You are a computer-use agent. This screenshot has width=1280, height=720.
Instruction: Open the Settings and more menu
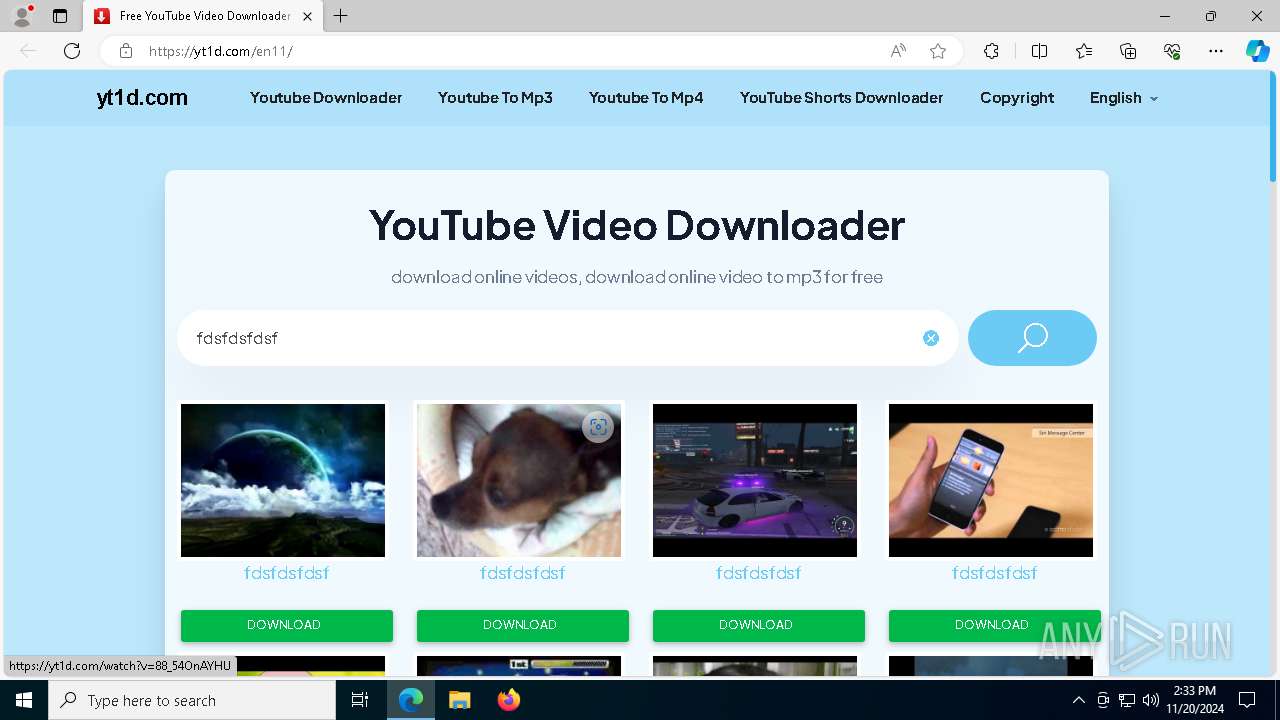[1216, 51]
